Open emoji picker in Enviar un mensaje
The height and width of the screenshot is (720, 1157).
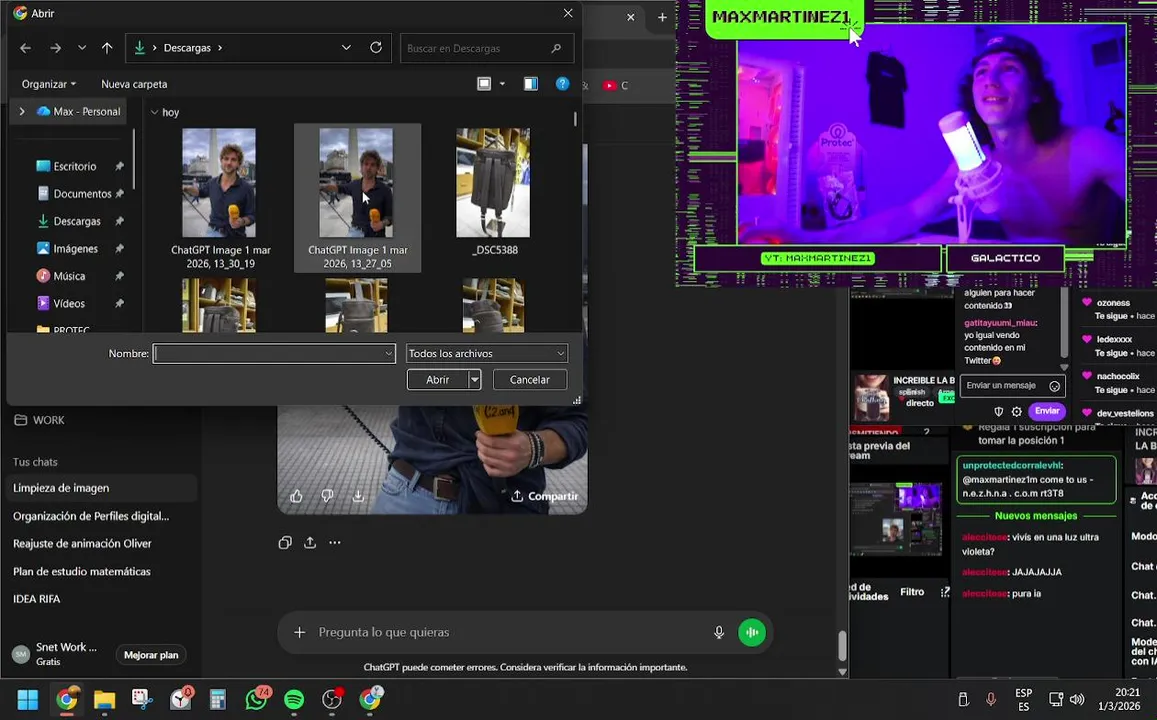[1054, 386]
